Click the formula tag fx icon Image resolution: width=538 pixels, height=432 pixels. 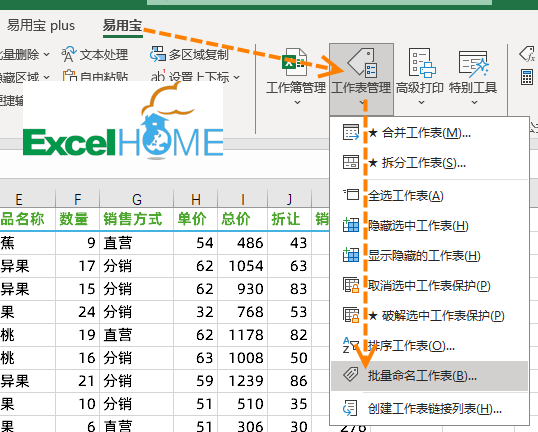click(x=527, y=55)
